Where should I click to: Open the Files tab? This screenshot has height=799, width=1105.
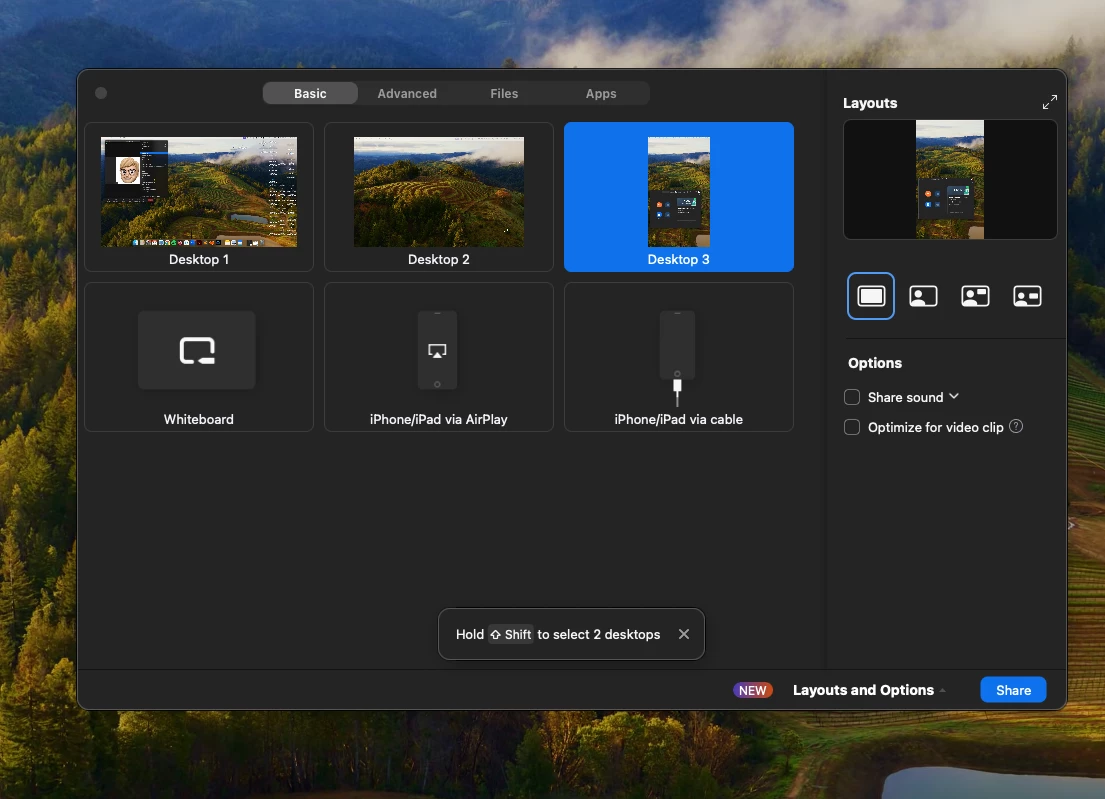point(504,93)
